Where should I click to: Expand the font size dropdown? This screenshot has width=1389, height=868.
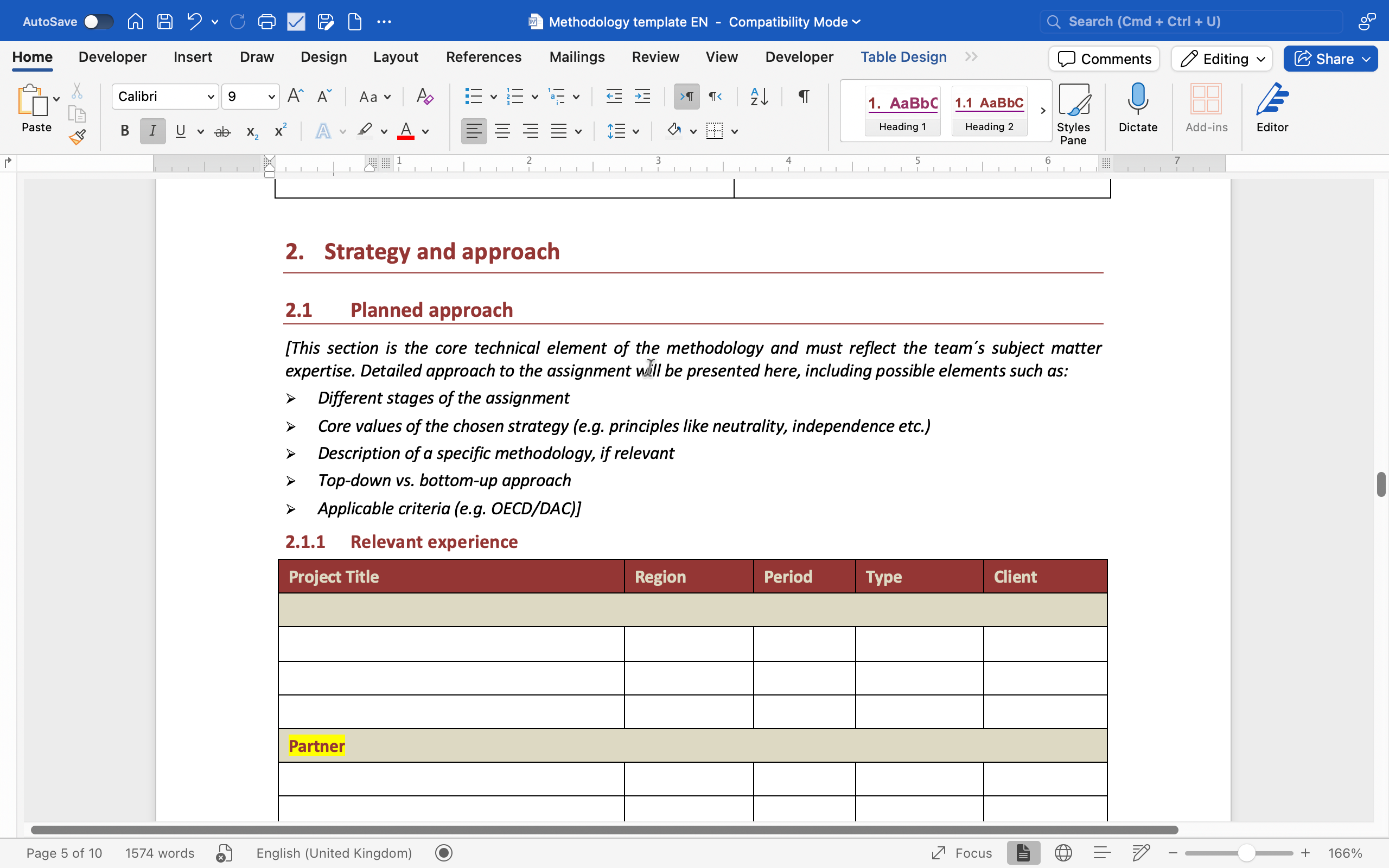point(271,97)
